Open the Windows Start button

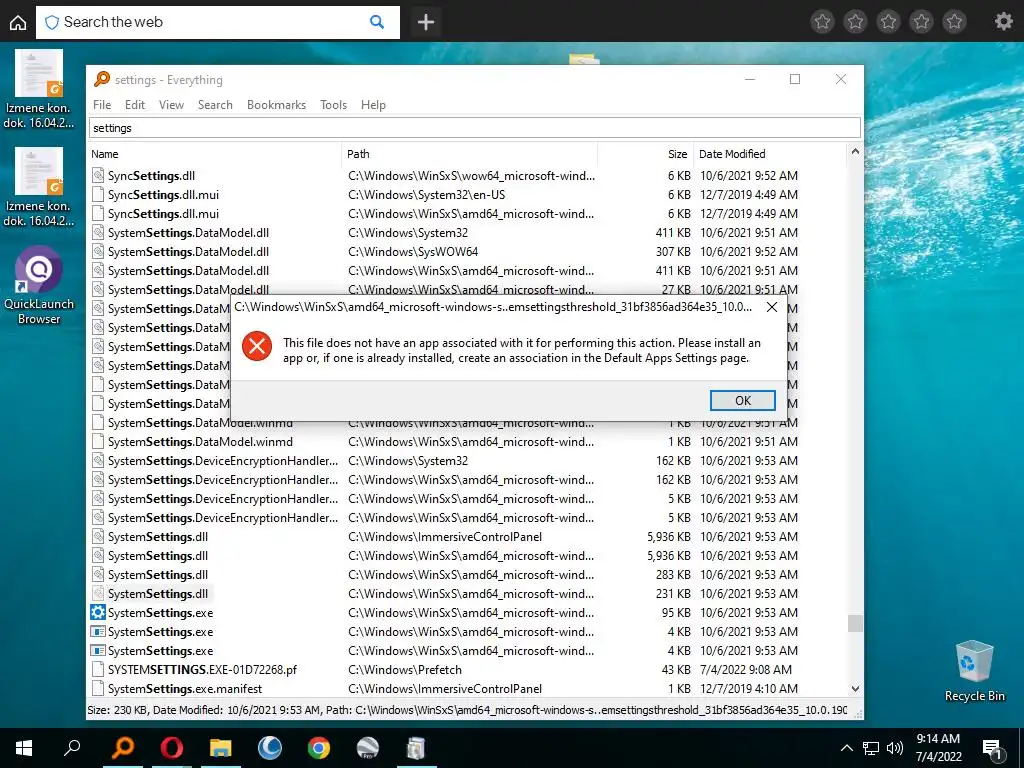24,748
